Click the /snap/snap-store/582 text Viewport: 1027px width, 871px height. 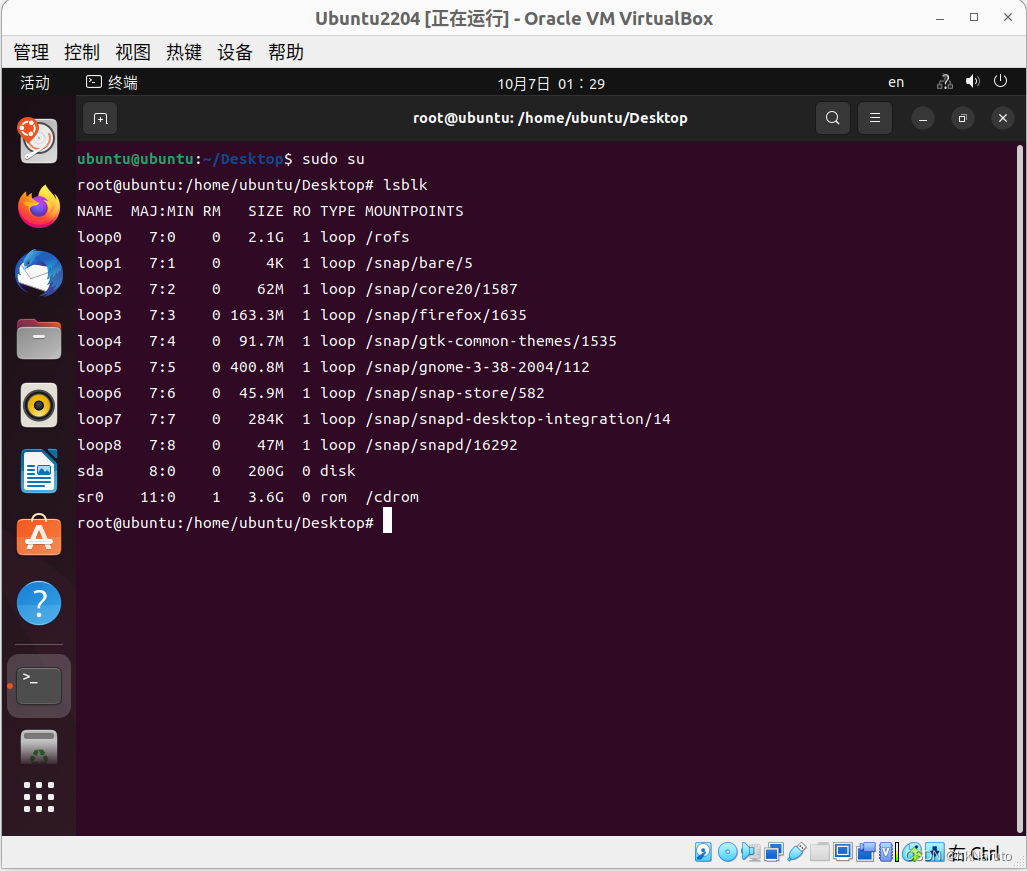pos(455,393)
